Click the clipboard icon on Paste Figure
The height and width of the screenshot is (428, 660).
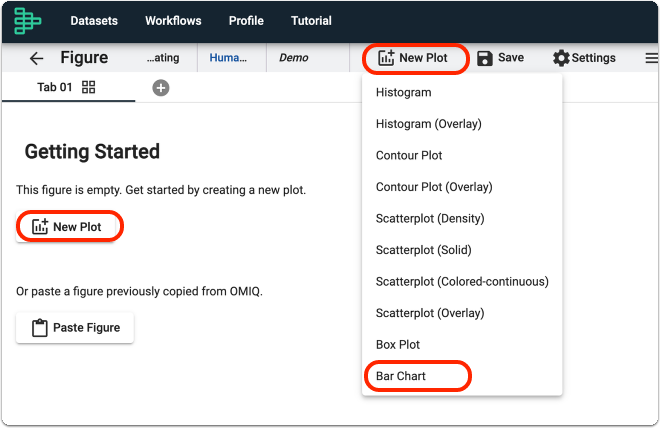coord(40,327)
